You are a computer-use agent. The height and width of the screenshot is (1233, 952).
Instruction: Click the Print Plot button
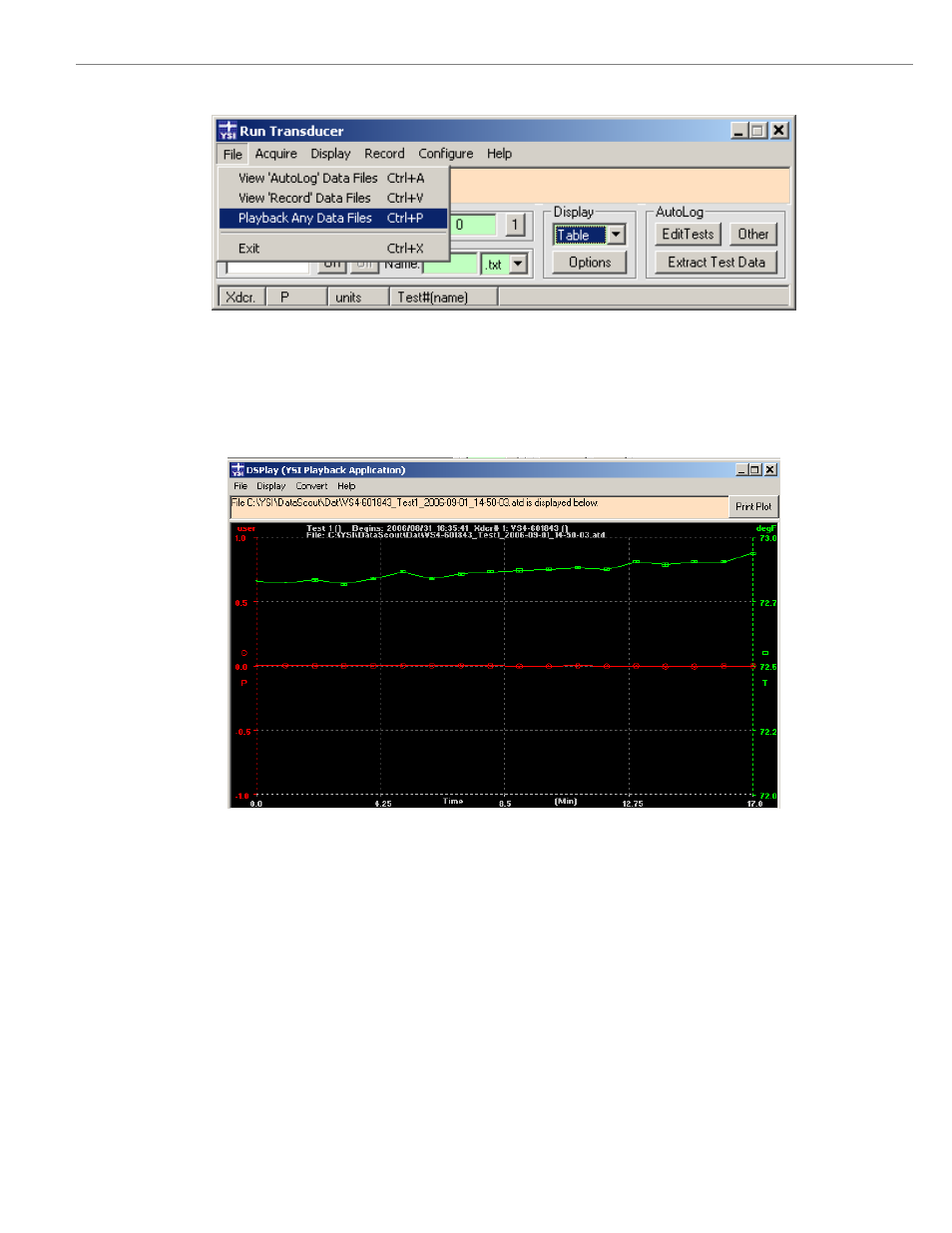click(x=753, y=507)
